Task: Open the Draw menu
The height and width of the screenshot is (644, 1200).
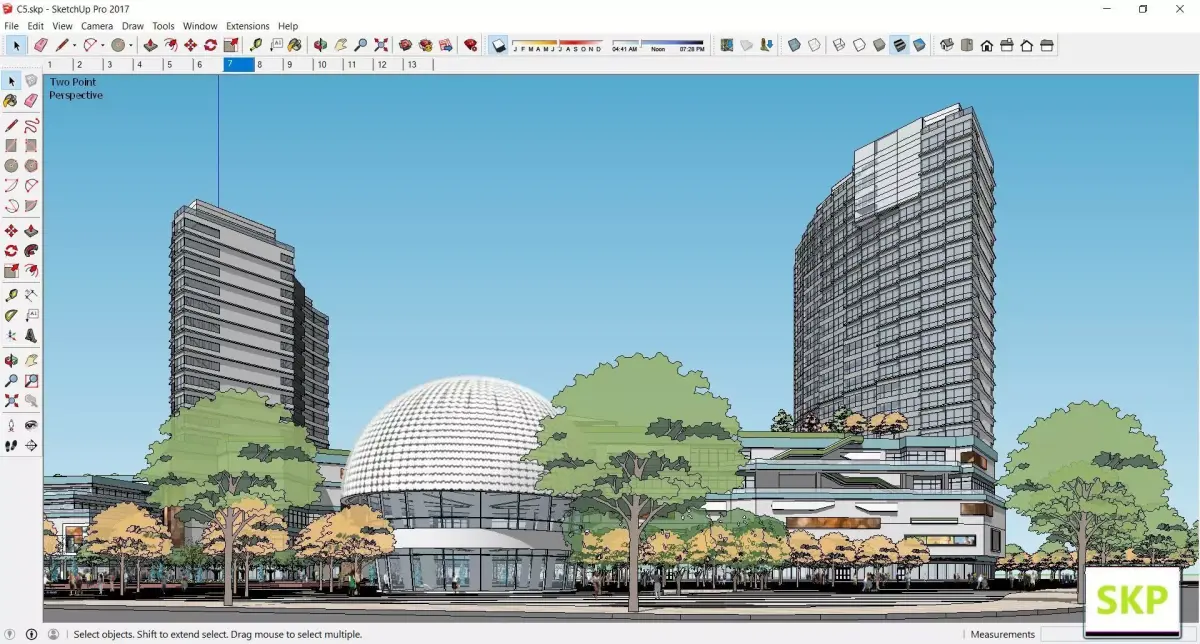Action: click(133, 26)
